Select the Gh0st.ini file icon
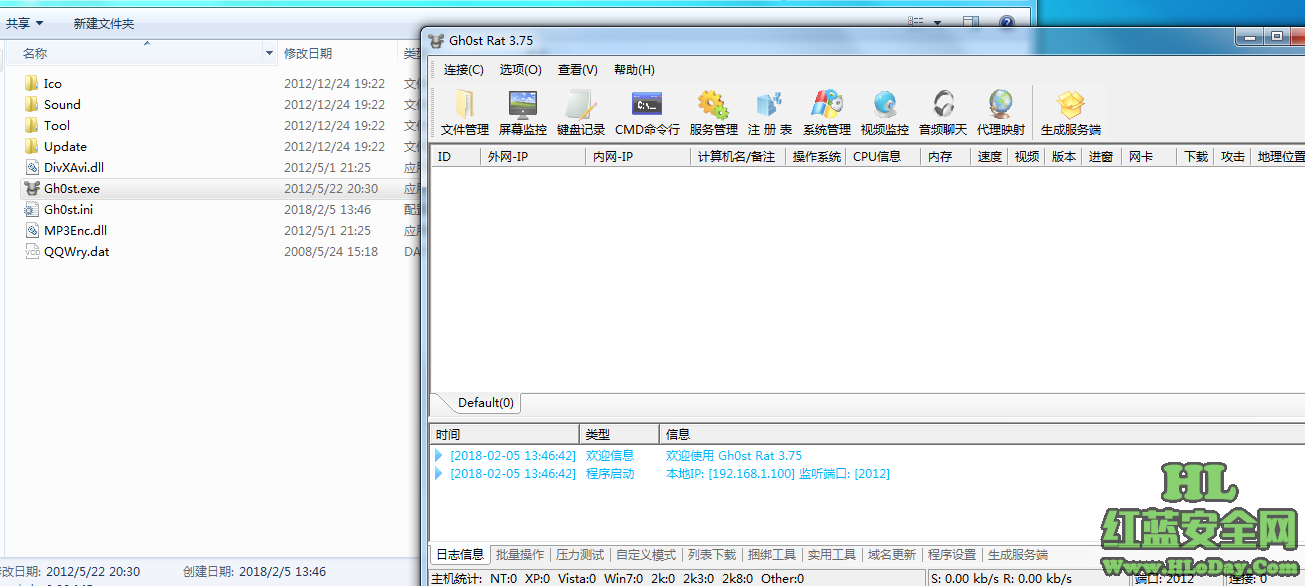Image resolution: width=1305 pixels, height=586 pixels. pos(31,209)
